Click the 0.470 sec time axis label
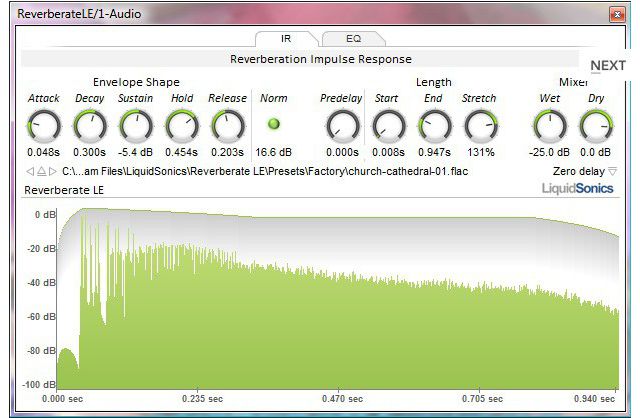This screenshot has height=418, width=640. coord(342,399)
